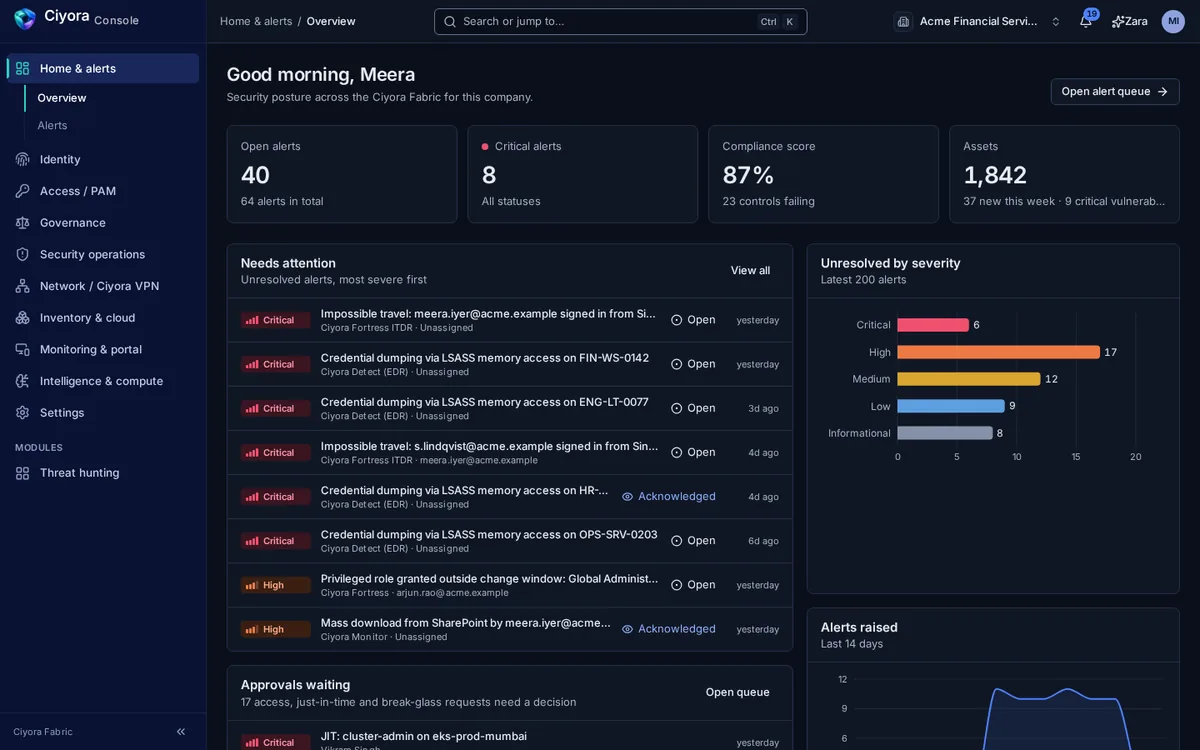Click the Home & alerts sidebar icon
Image resolution: width=1200 pixels, height=750 pixels.
(x=22, y=68)
